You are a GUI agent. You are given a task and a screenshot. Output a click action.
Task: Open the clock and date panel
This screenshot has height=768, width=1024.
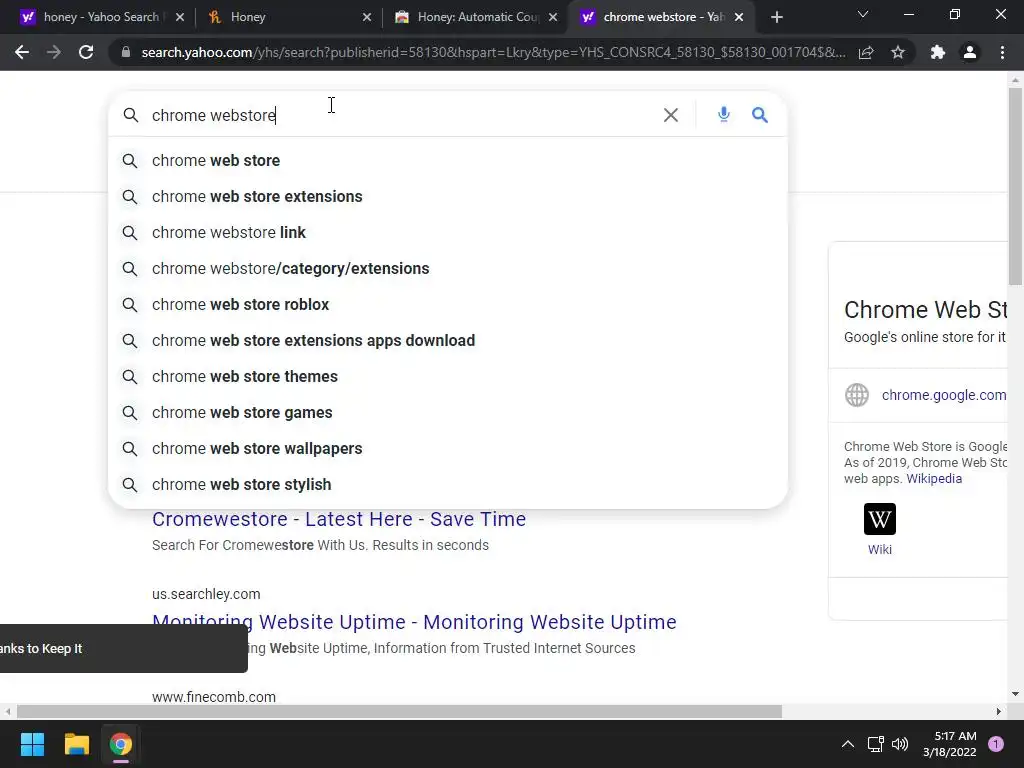[x=950, y=744]
